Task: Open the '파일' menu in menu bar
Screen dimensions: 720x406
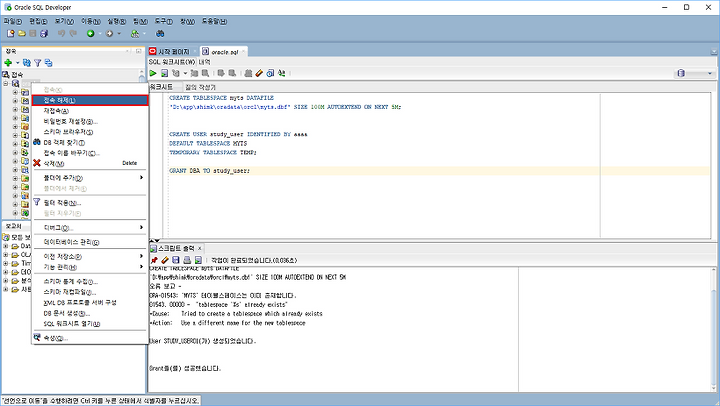Action: 12,21
